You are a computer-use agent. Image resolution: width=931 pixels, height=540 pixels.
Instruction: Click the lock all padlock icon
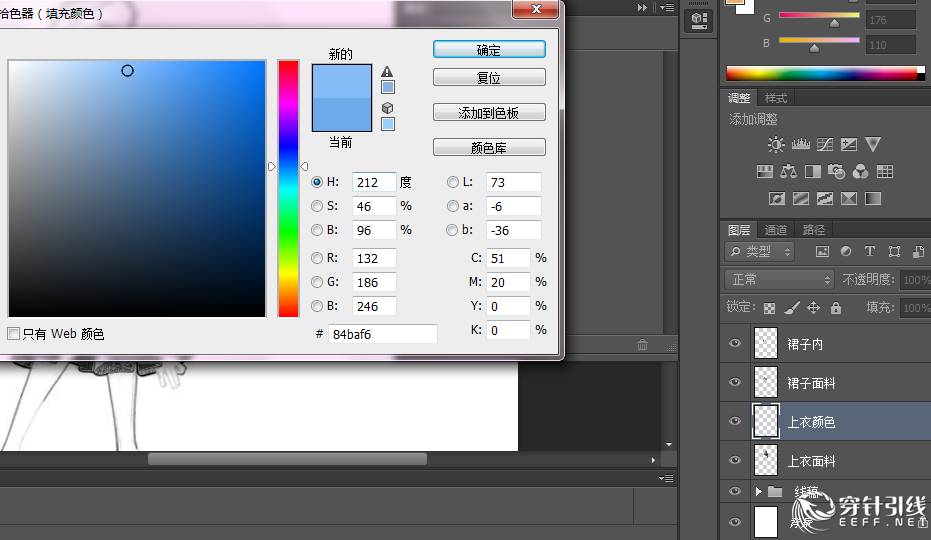click(x=836, y=308)
